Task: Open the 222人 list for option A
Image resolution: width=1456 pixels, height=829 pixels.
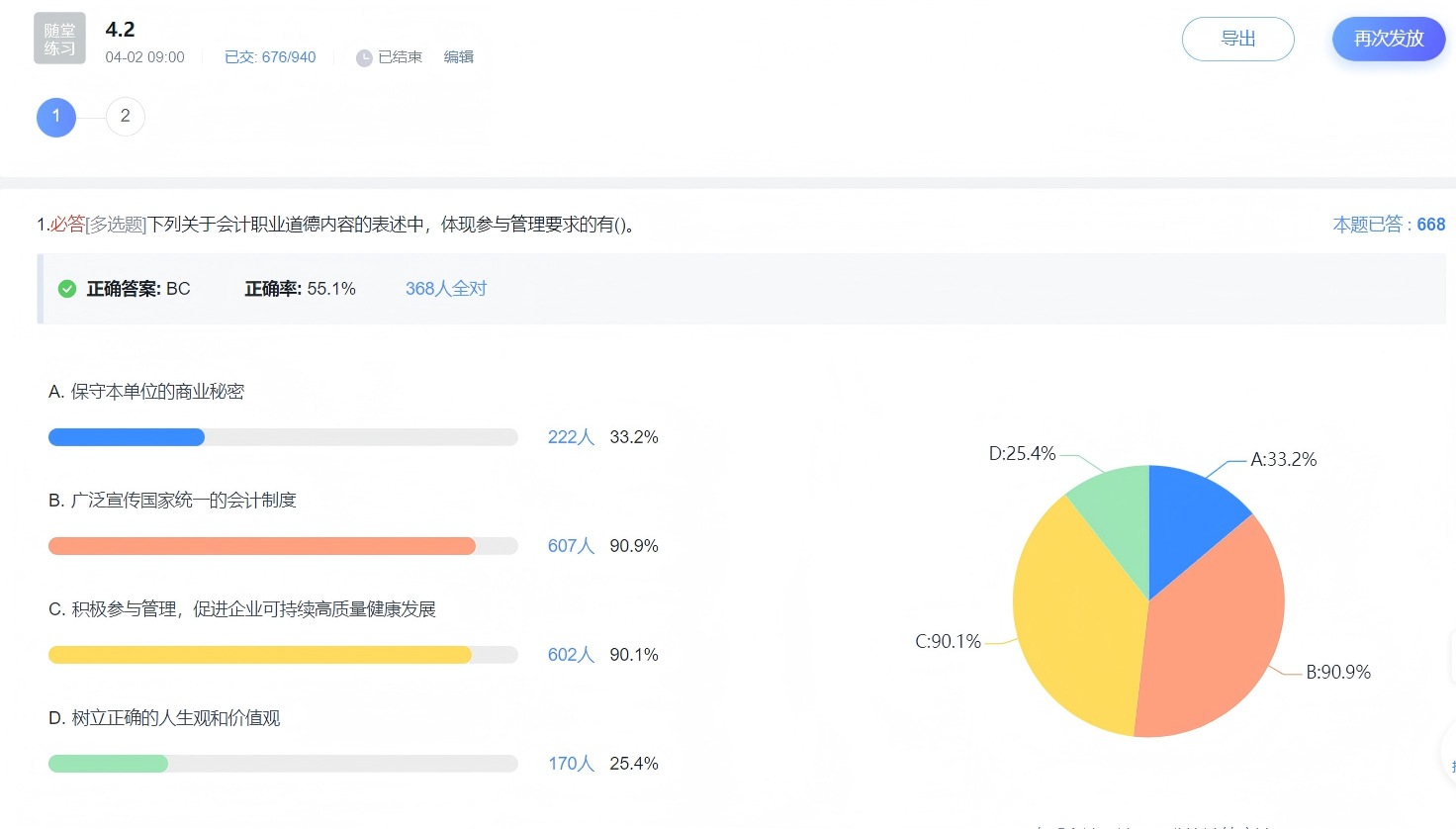Action: click(x=571, y=437)
